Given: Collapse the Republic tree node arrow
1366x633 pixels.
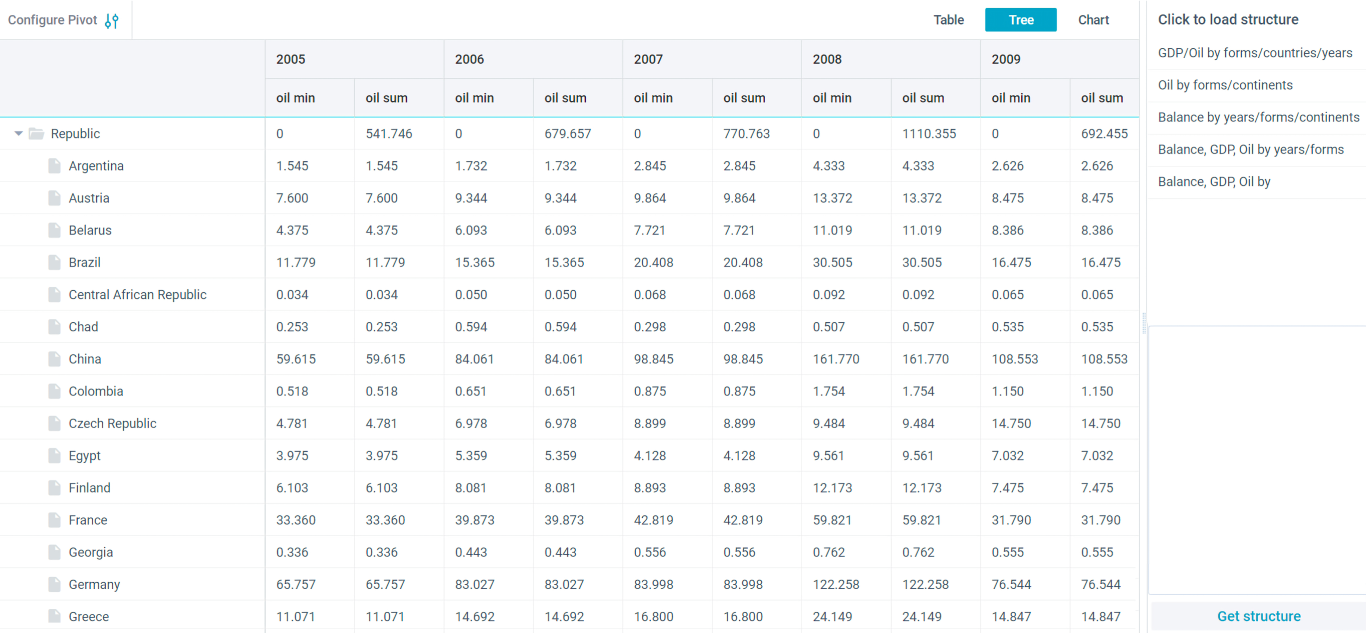Looking at the screenshot, I should point(19,134).
